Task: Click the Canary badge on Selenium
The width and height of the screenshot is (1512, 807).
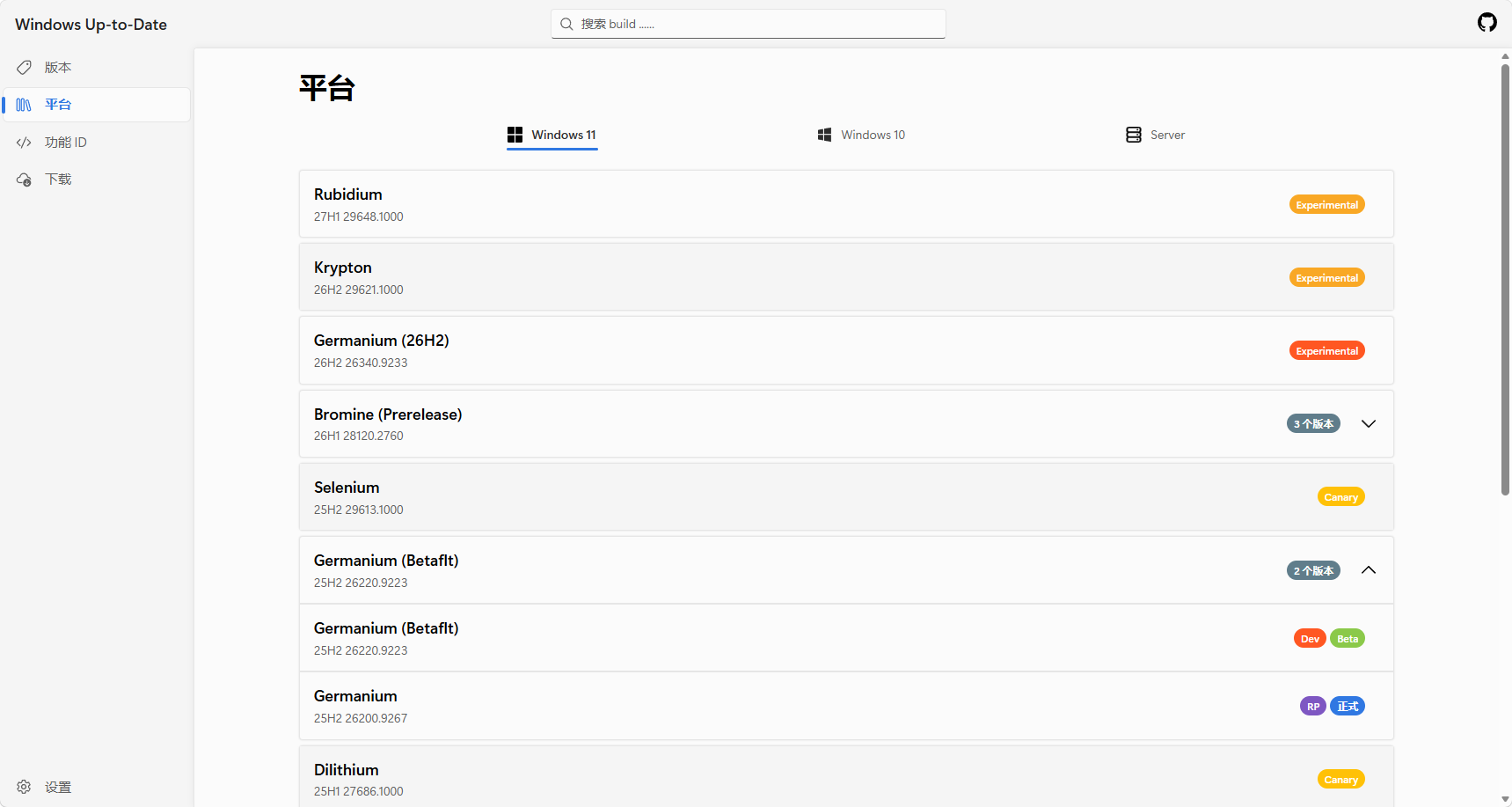Action: point(1341,496)
